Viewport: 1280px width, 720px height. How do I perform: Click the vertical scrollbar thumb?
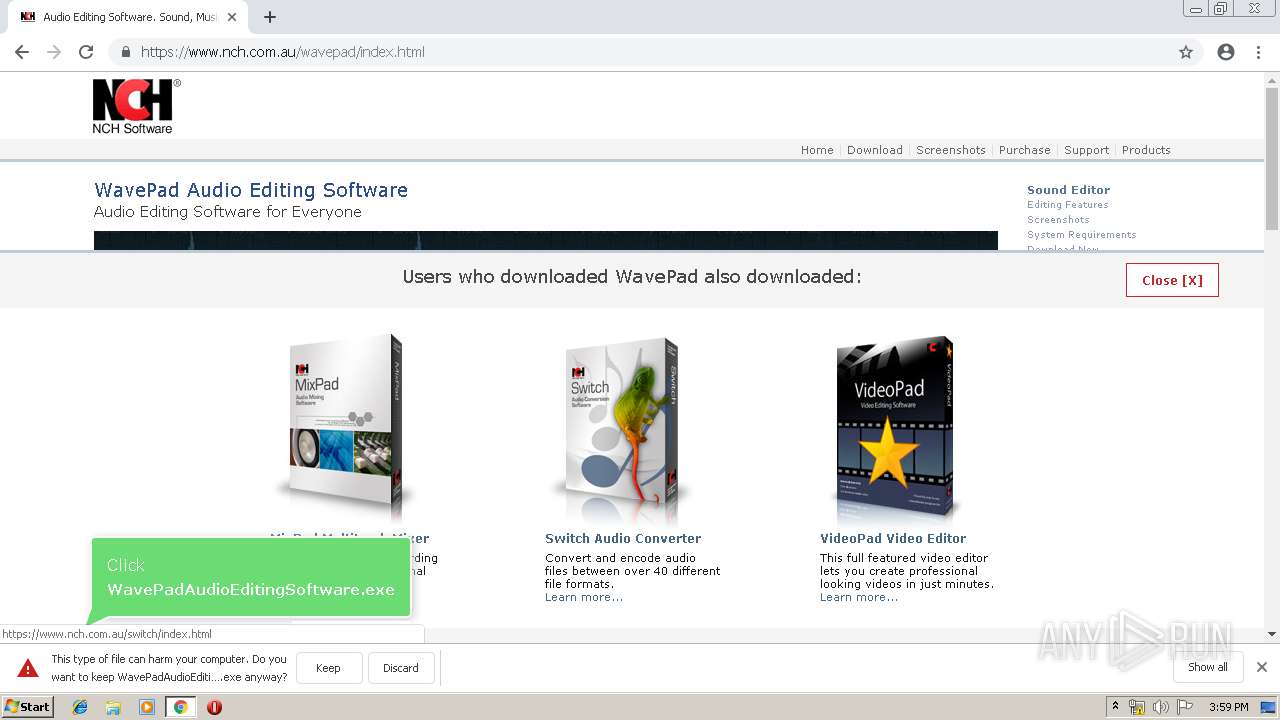tap(1272, 158)
